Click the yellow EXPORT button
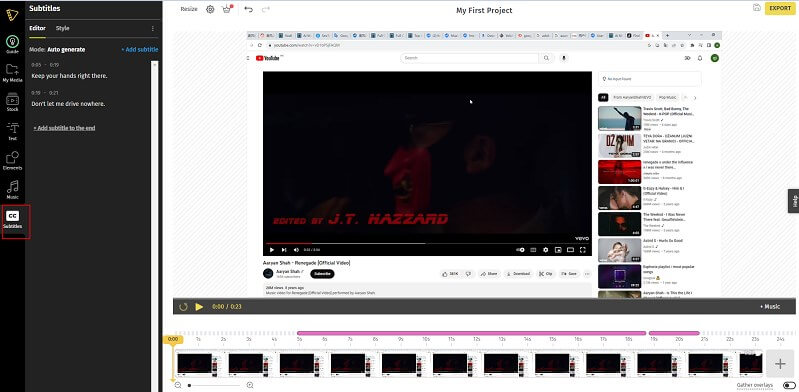This screenshot has width=799, height=392. 780,8
